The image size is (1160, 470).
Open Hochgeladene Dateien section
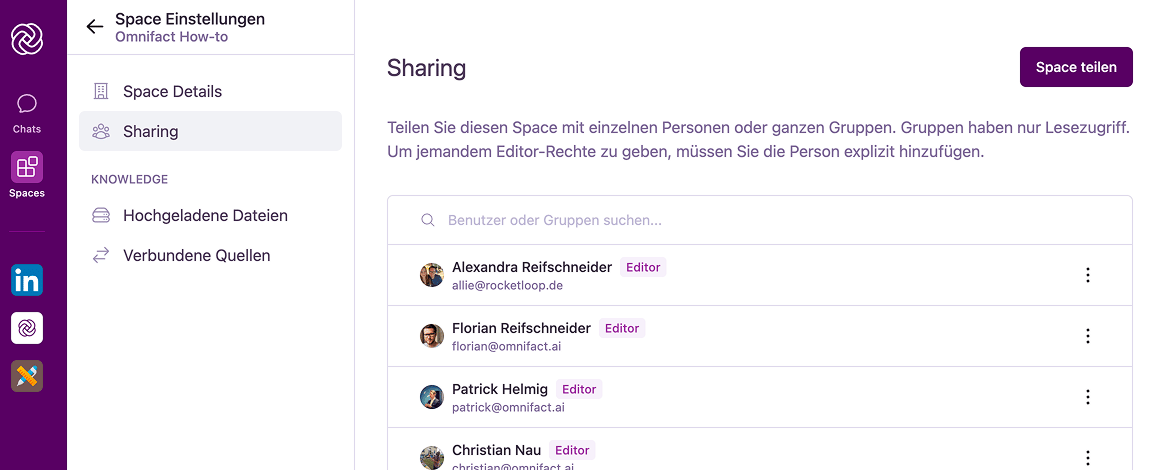(x=210, y=215)
